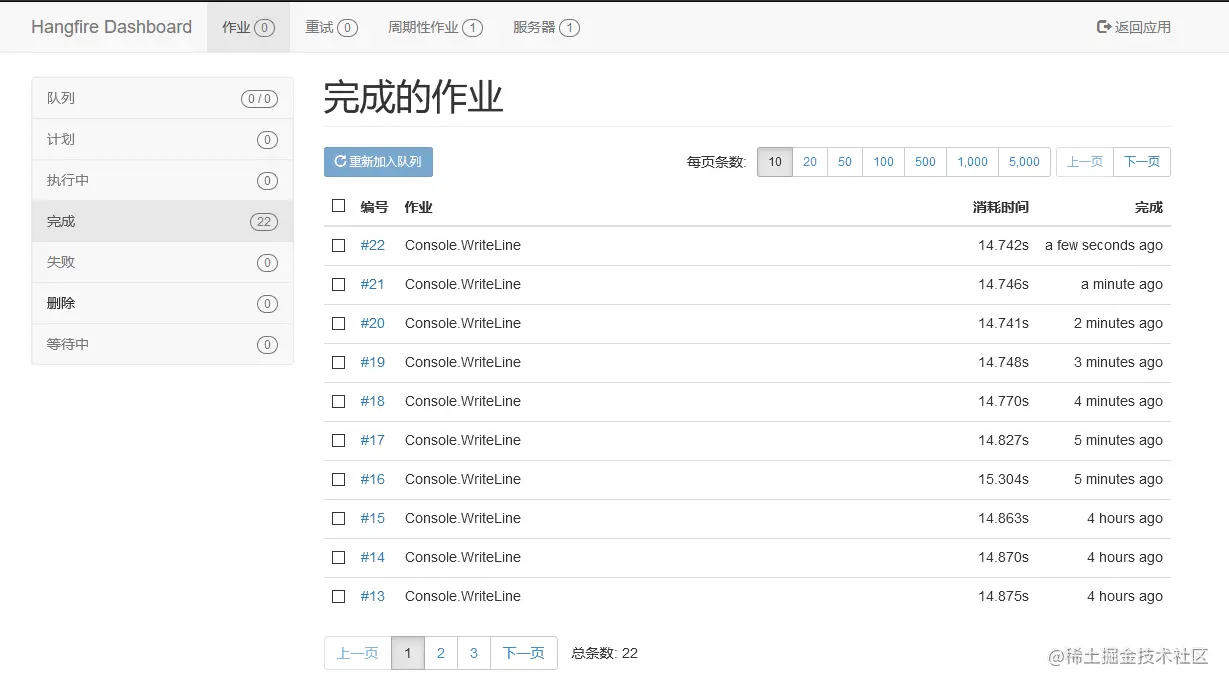Select 执行中 in sidebar
The height and width of the screenshot is (687, 1229).
point(162,180)
